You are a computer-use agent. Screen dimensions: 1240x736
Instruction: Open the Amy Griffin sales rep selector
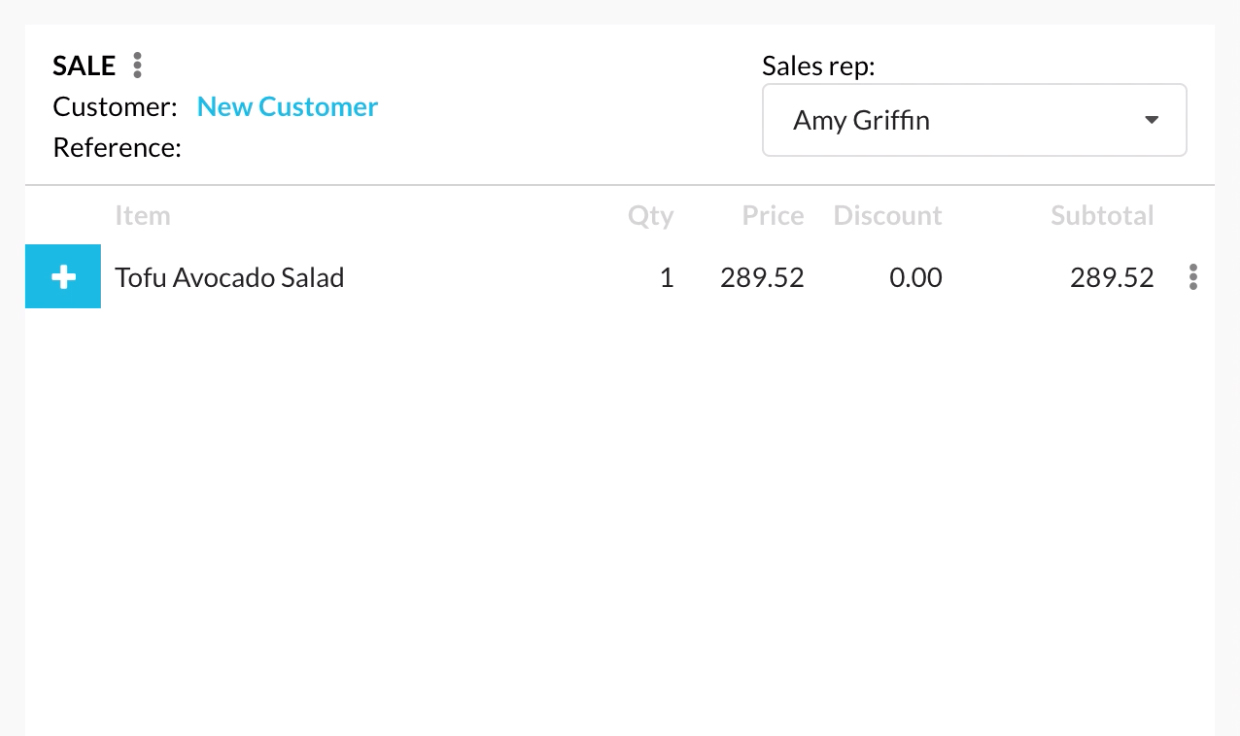pos(974,120)
